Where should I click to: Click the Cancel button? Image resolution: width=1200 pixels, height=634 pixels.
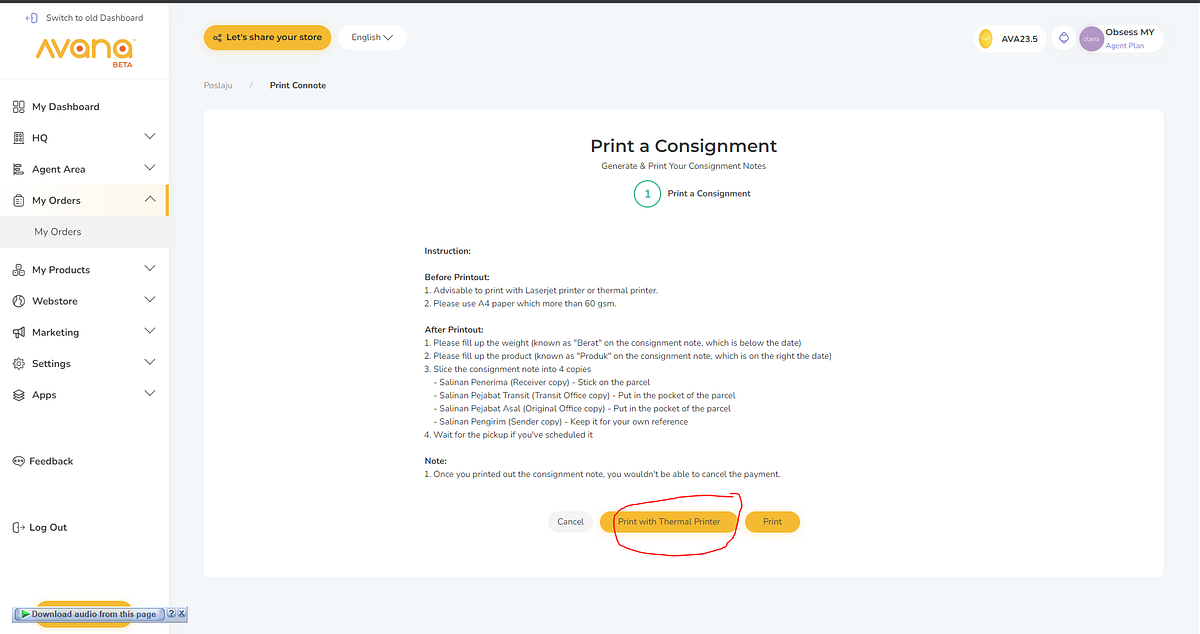point(570,521)
